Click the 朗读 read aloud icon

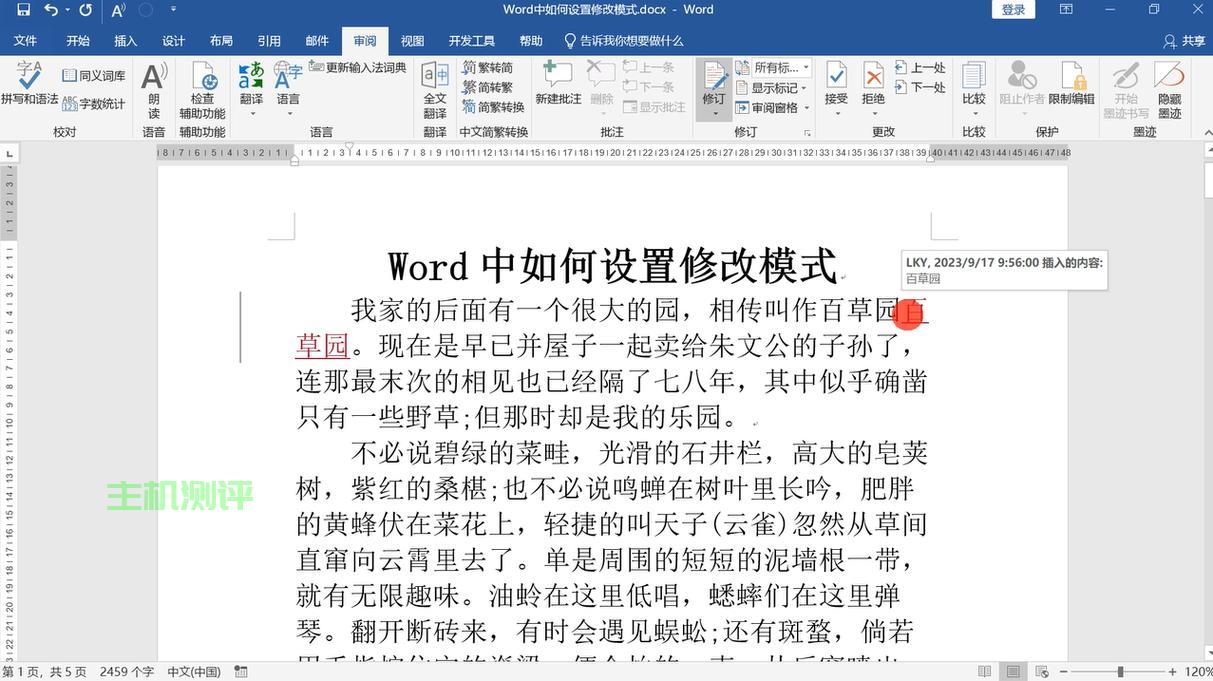coord(154,77)
